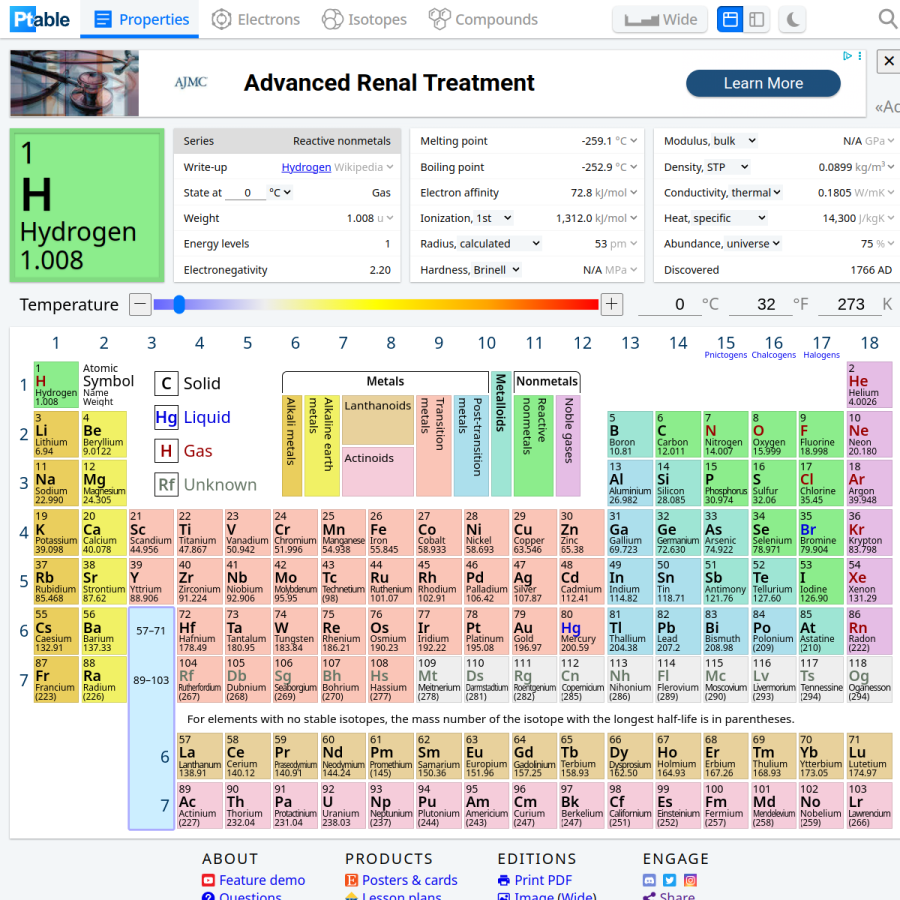
Task: Select the Iron element tile
Action: [390, 532]
